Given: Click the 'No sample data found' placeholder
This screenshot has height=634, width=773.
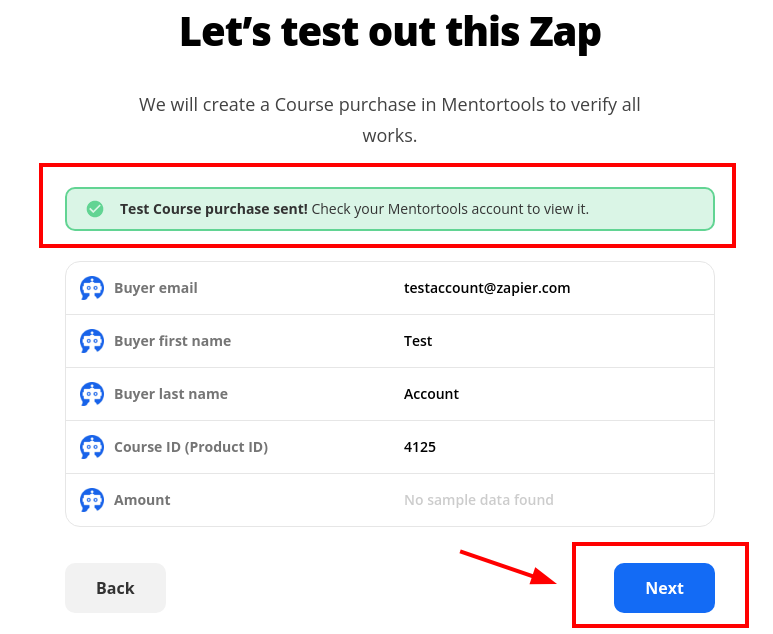Looking at the screenshot, I should click(x=479, y=500).
